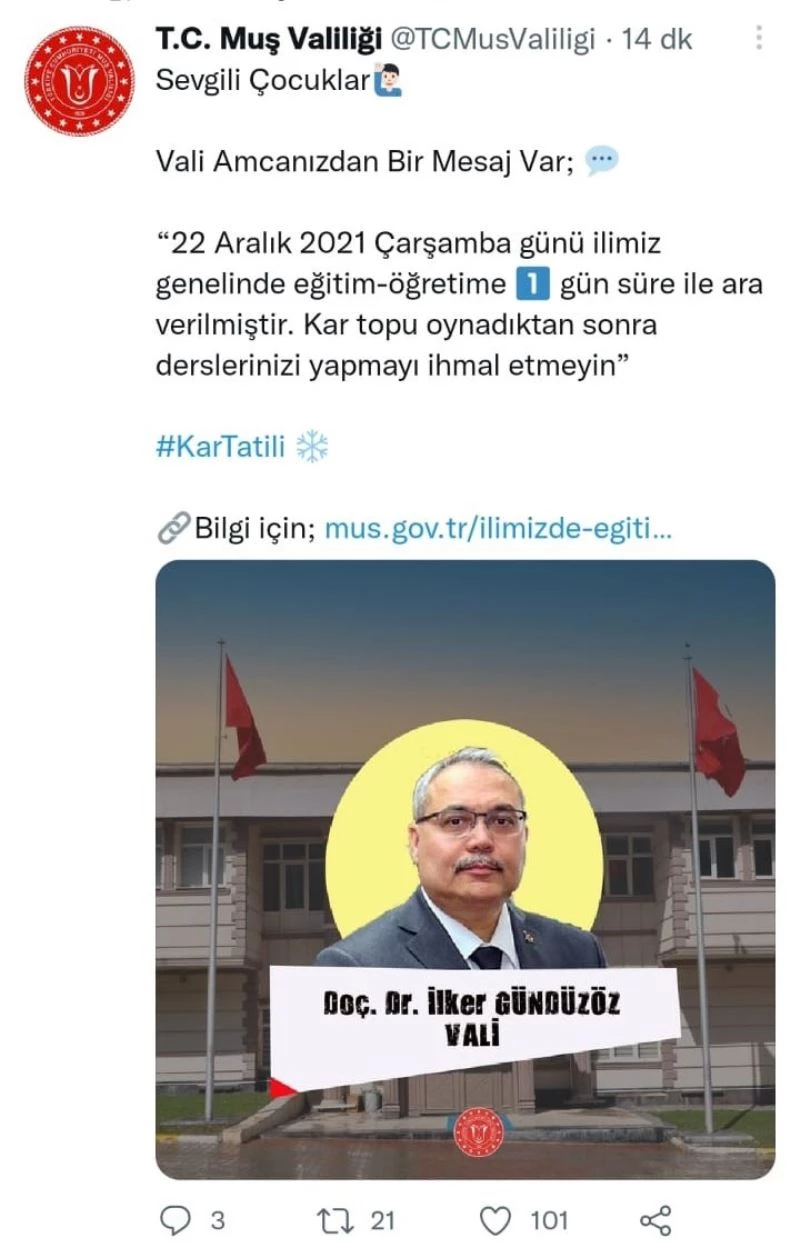This screenshot has width=800, height=1257.
Task: Click the blue number 1 emoji
Action: (x=532, y=284)
